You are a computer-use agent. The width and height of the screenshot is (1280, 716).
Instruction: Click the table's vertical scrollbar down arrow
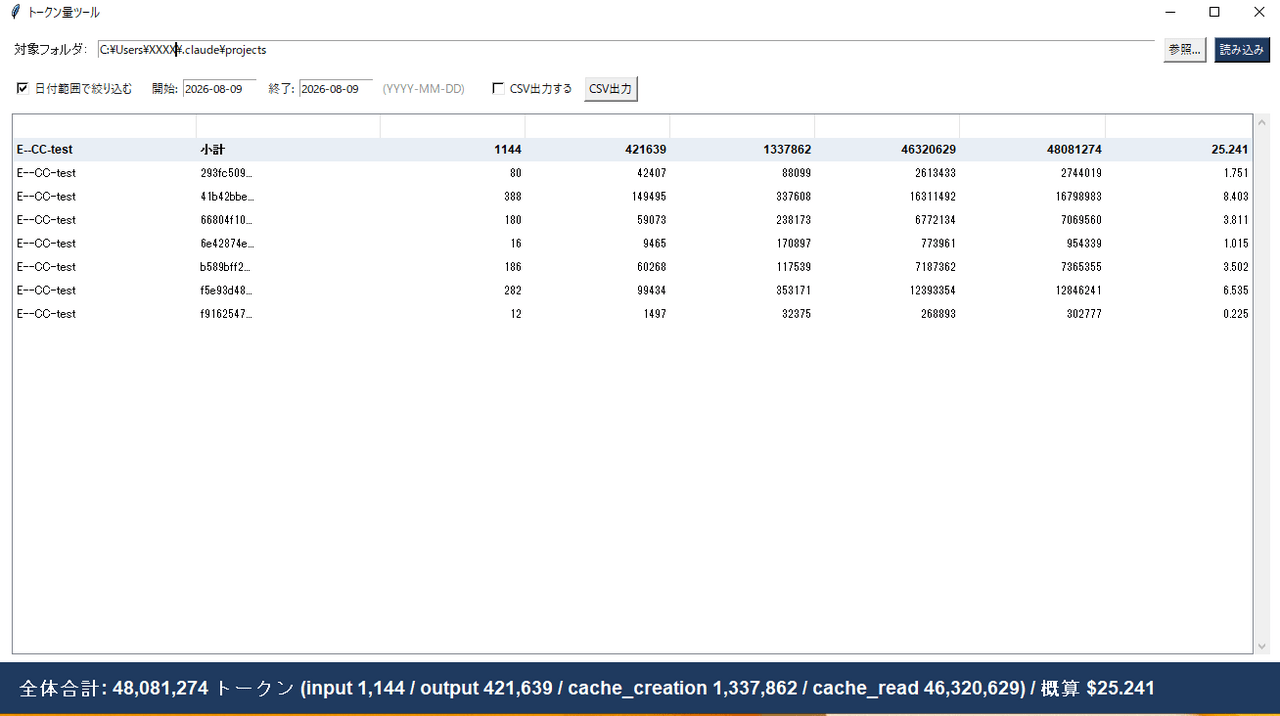1261,647
